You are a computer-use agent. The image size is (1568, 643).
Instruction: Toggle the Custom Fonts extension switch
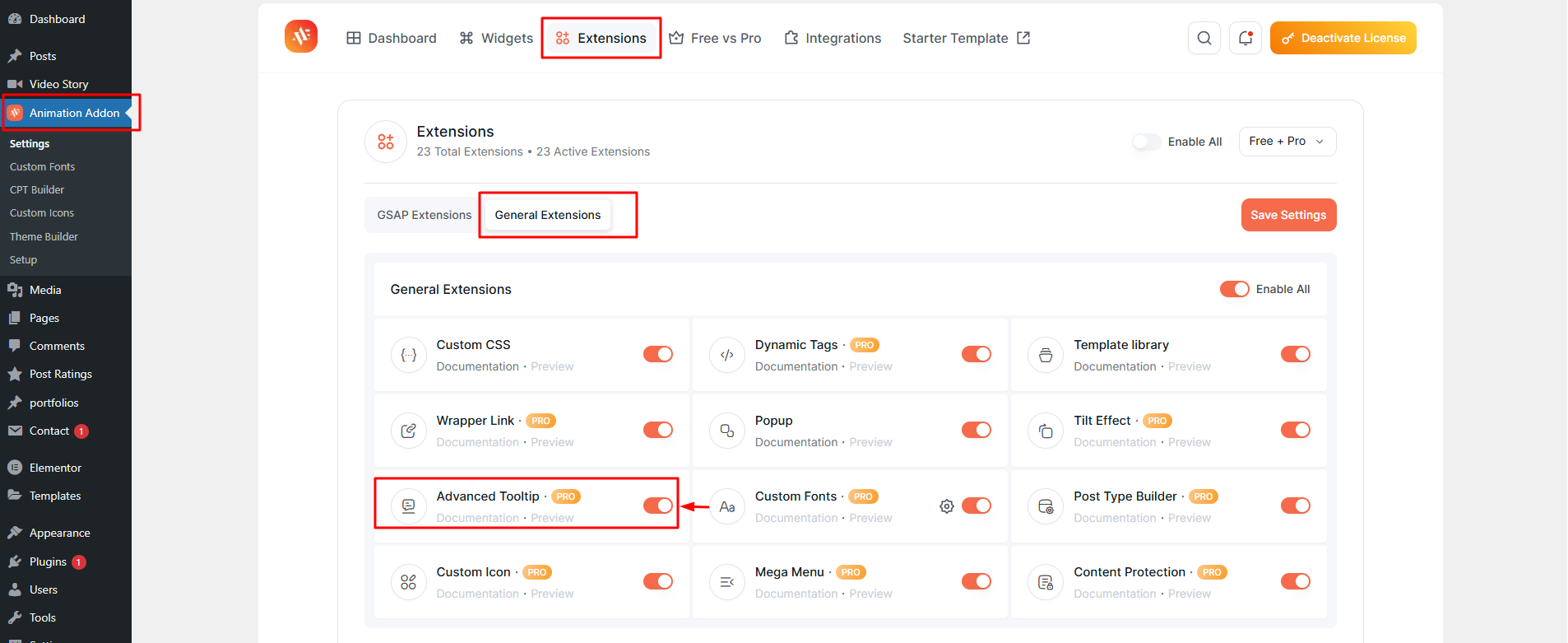(x=977, y=506)
